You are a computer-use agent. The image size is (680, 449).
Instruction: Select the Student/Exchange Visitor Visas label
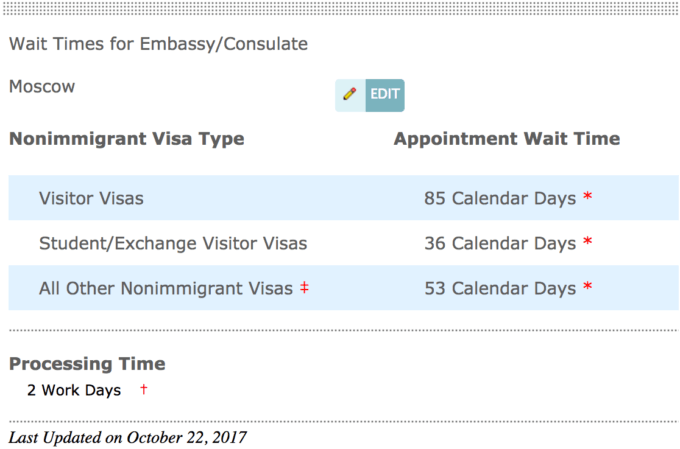tap(173, 243)
